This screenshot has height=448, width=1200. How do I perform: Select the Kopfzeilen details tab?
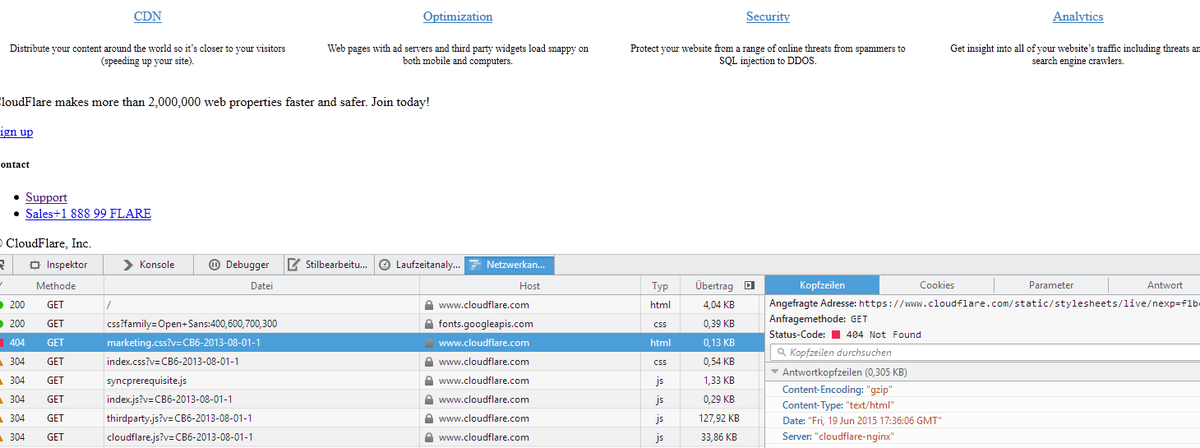pos(822,285)
